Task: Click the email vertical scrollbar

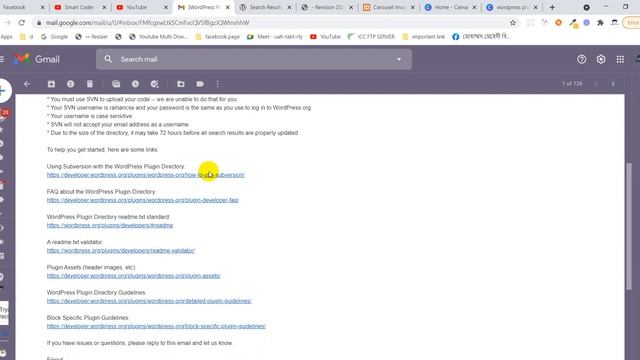Action: (x=629, y=227)
